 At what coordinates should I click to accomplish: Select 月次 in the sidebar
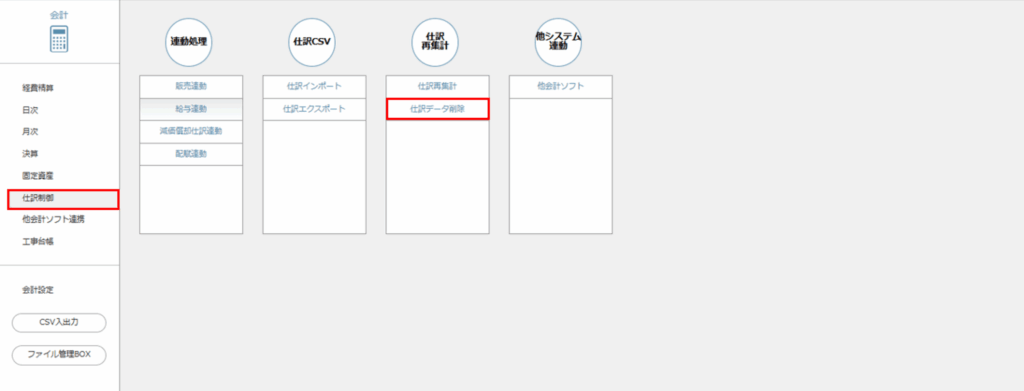click(x=30, y=131)
